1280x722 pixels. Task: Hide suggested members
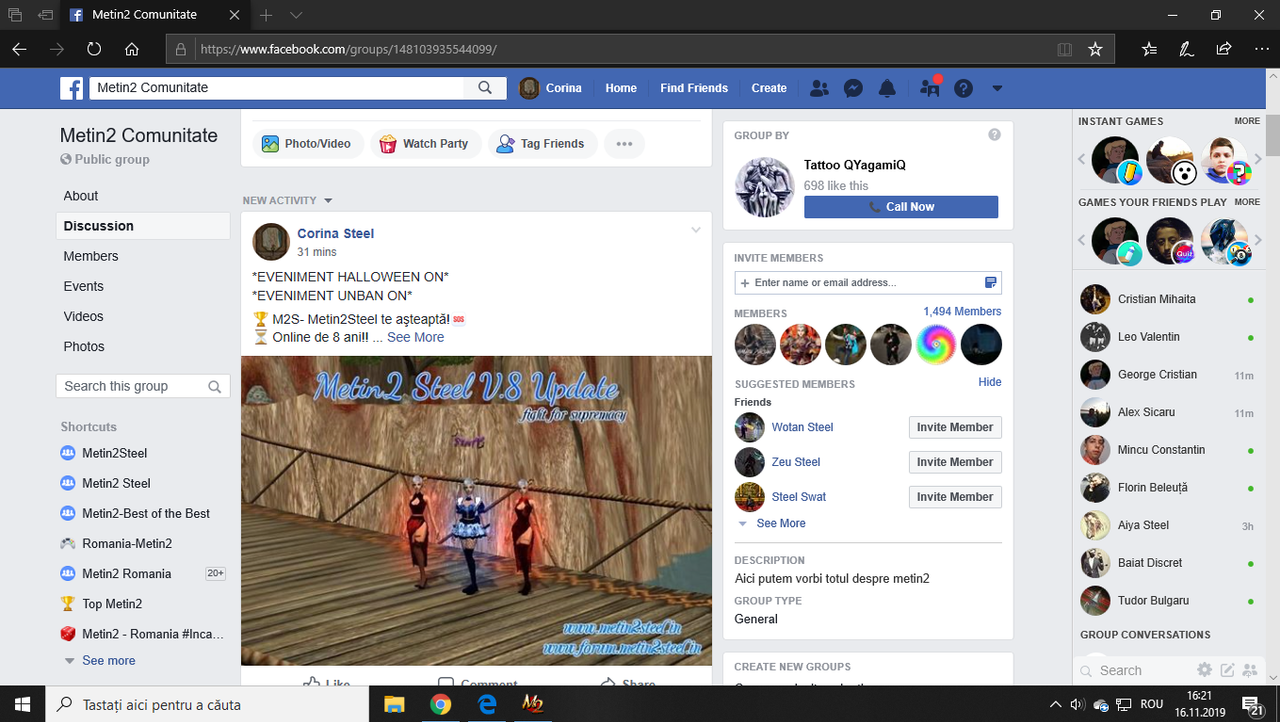[x=990, y=382]
